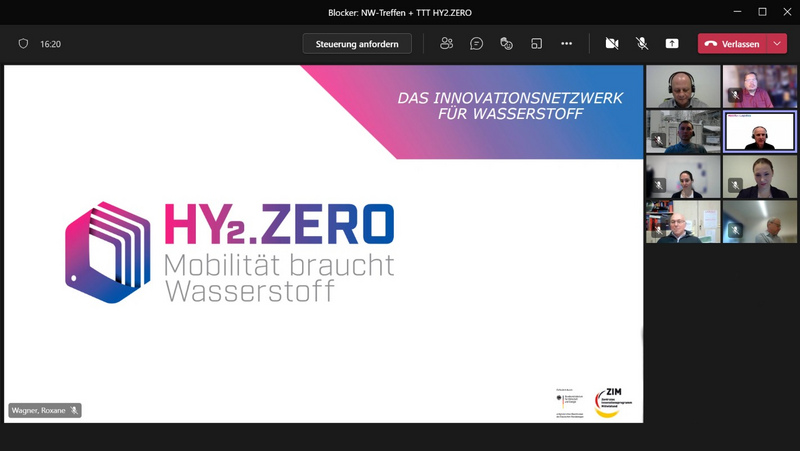Click the Verlassen button

pos(732,44)
